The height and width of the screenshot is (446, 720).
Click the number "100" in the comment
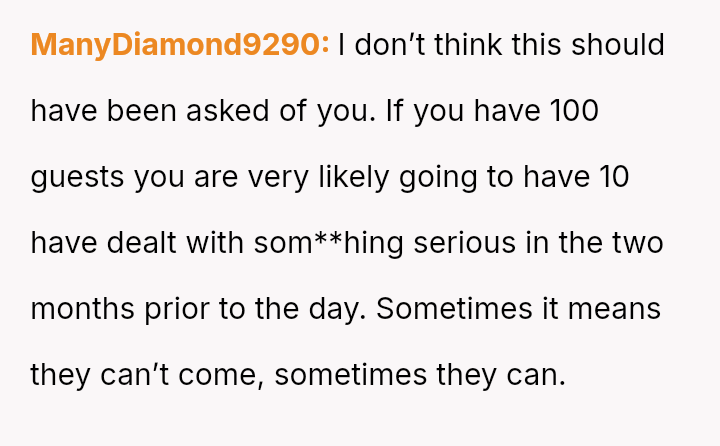tap(572, 111)
